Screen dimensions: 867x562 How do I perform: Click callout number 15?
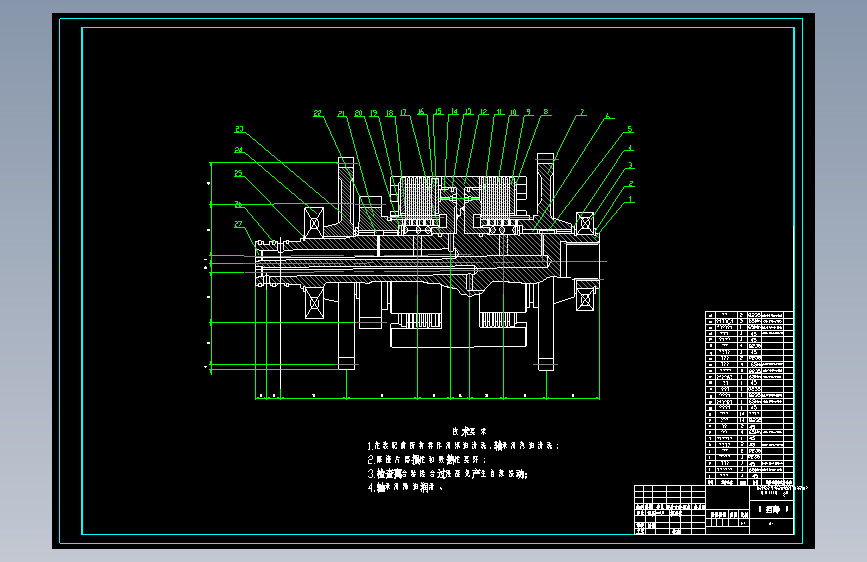click(438, 112)
